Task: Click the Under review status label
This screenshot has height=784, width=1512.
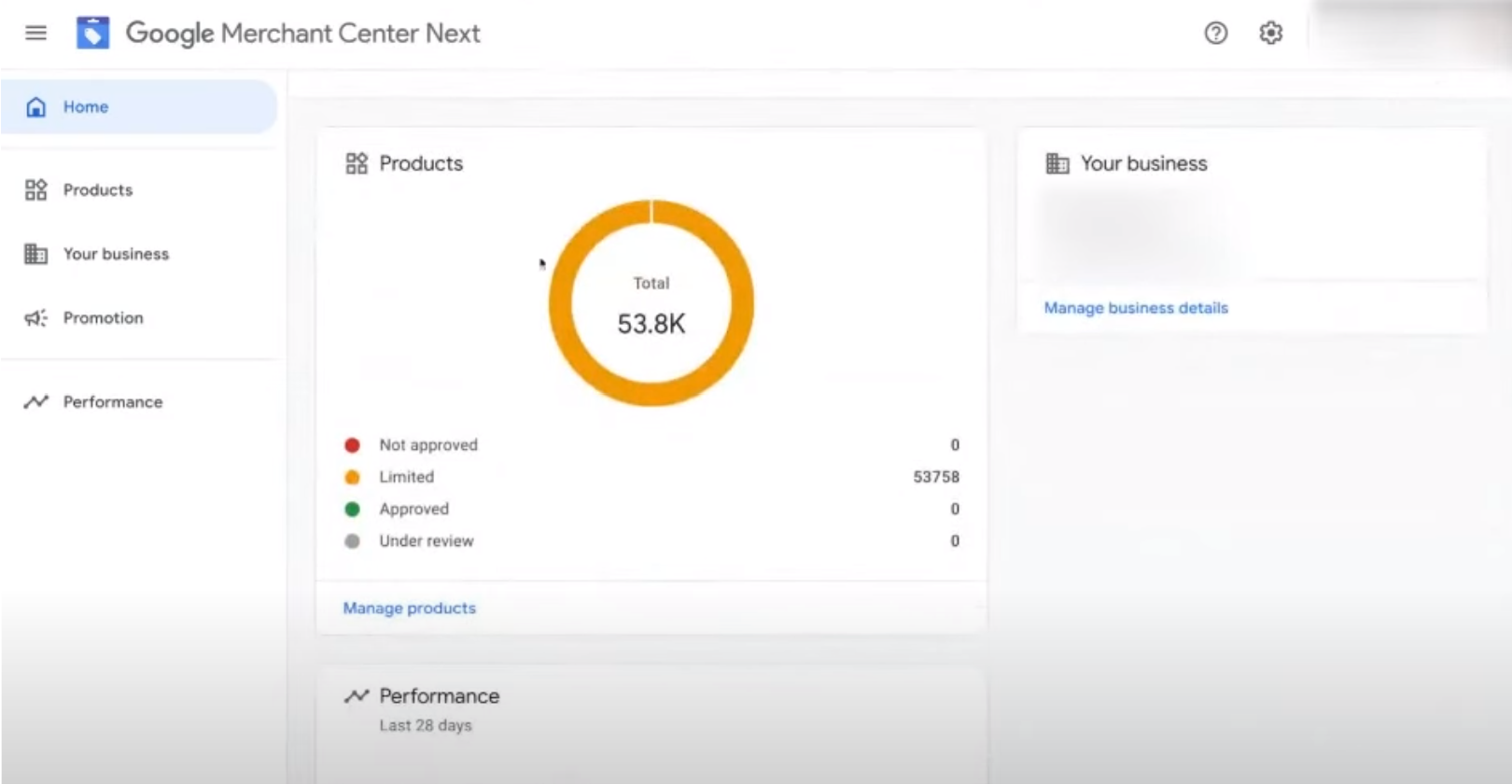Action: [427, 541]
